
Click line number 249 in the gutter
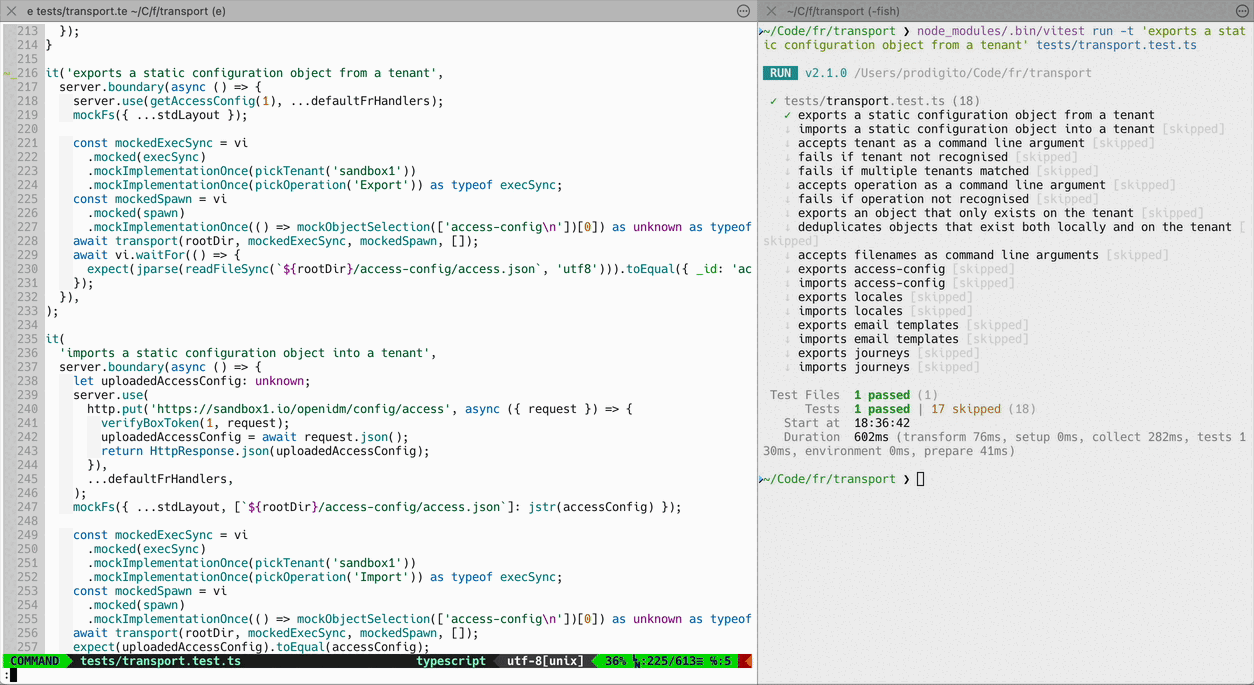(27, 535)
